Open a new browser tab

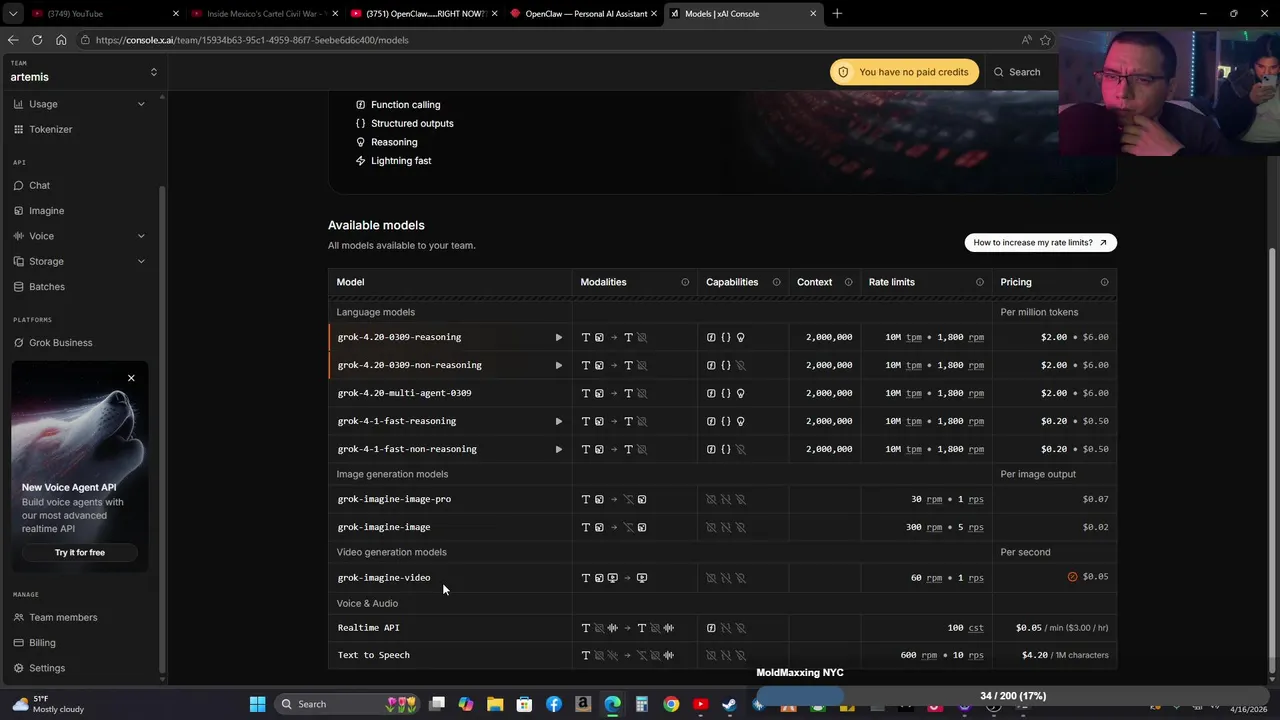tap(837, 14)
